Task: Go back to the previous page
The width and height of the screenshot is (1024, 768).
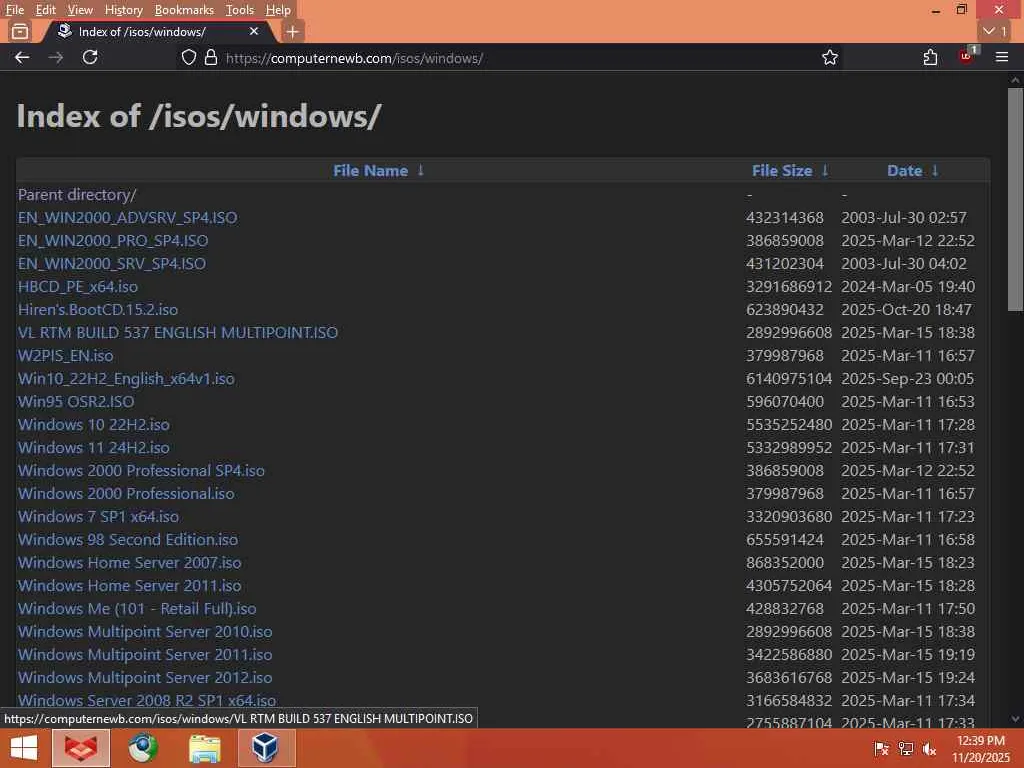Action: coord(22,57)
